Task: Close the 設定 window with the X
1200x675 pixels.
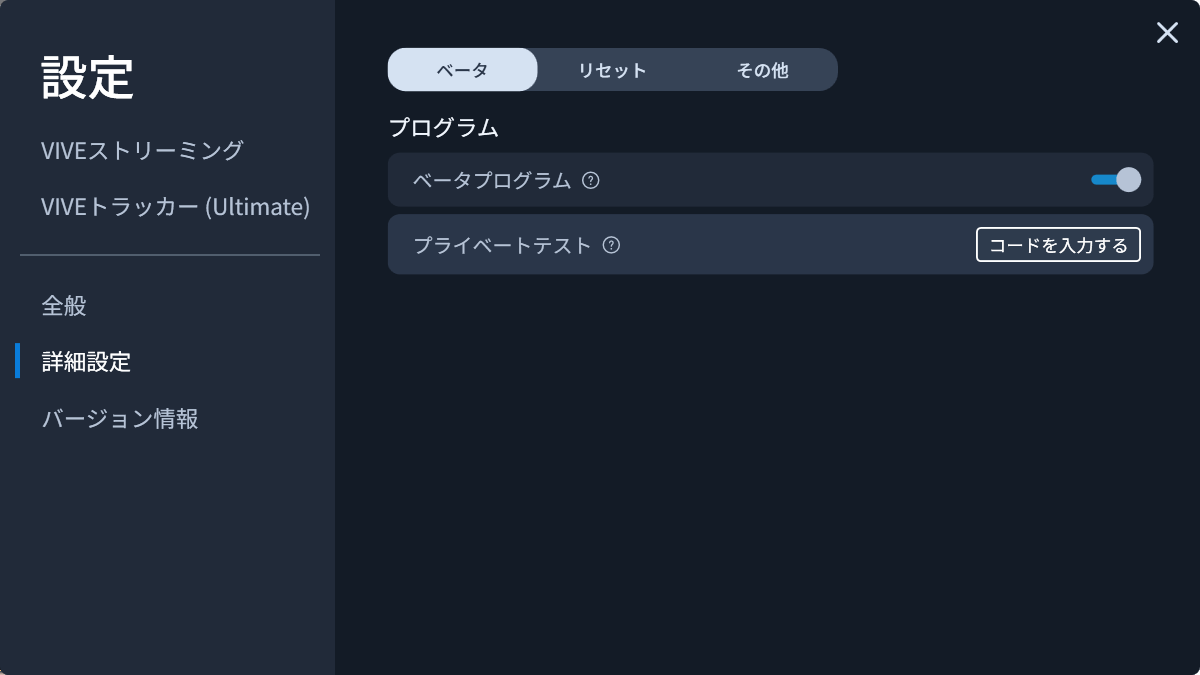Action: (1167, 33)
